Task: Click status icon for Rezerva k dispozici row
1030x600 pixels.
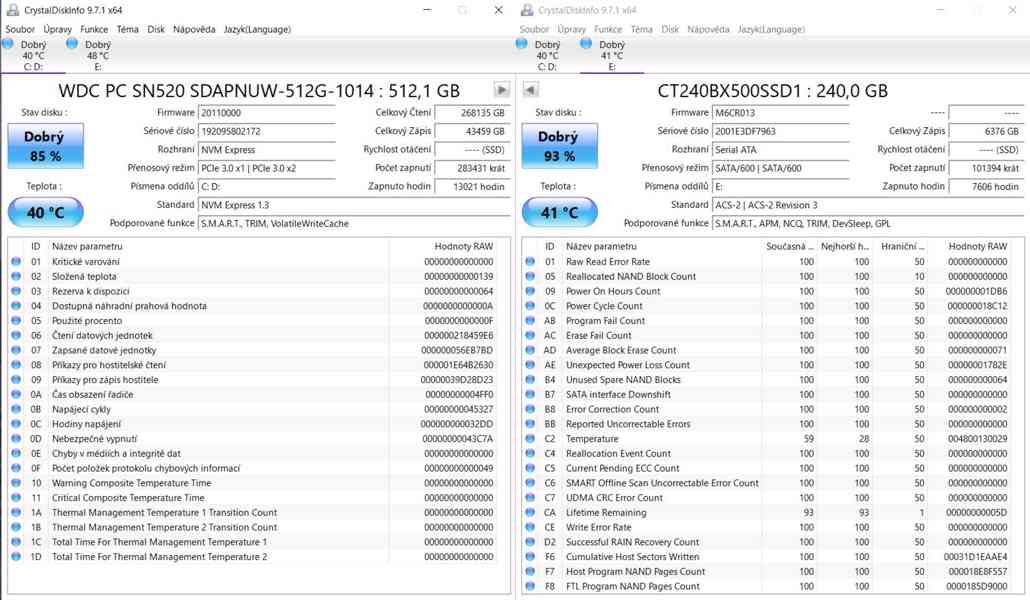Action: (x=16, y=291)
